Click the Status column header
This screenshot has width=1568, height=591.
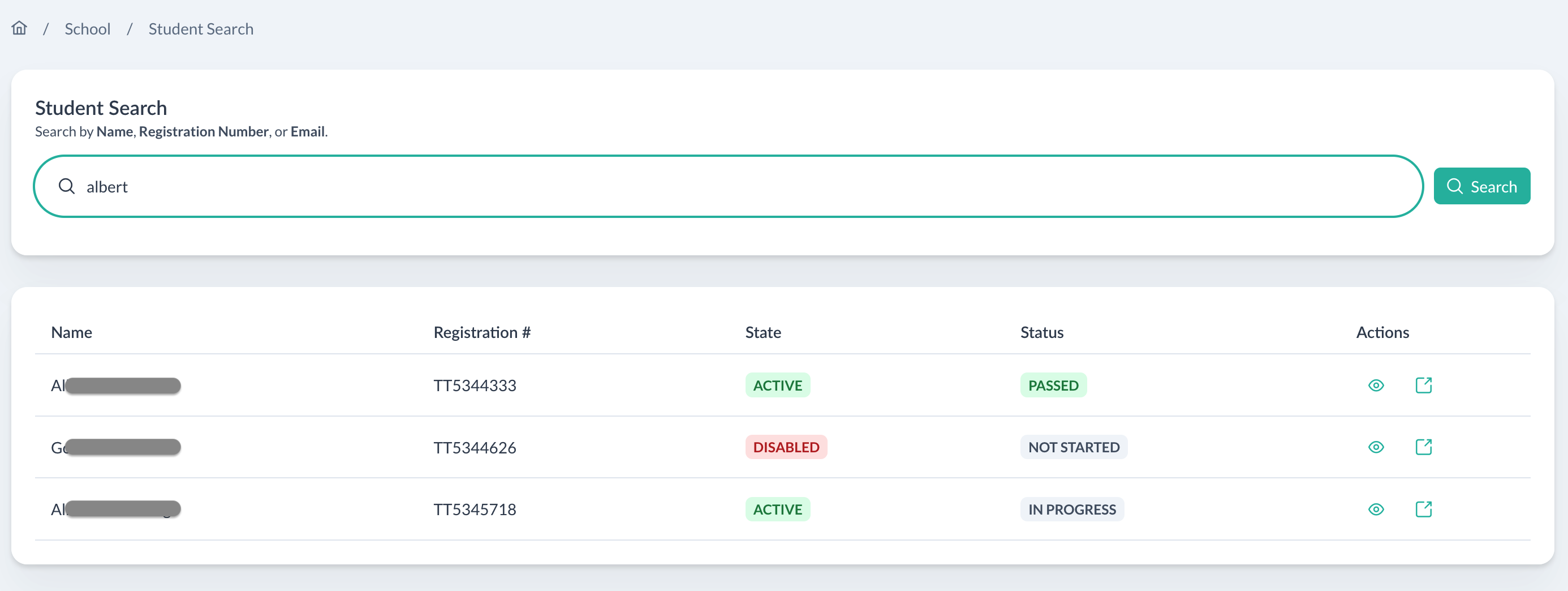[x=1042, y=332]
